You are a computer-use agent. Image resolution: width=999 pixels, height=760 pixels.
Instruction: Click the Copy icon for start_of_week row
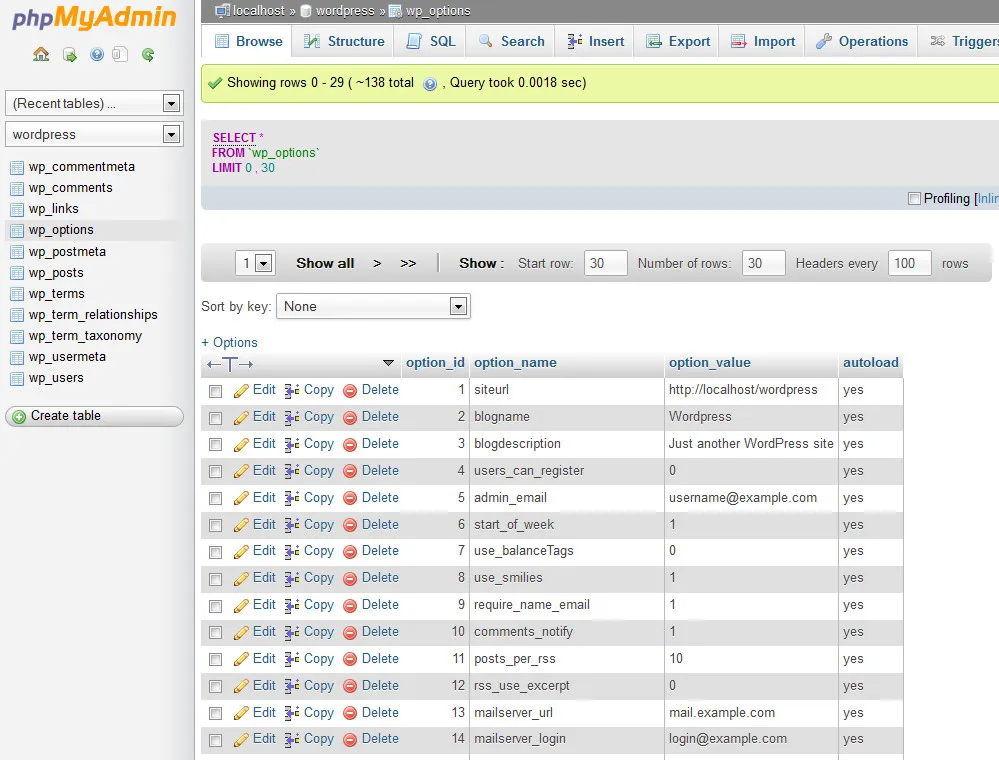[292, 525]
